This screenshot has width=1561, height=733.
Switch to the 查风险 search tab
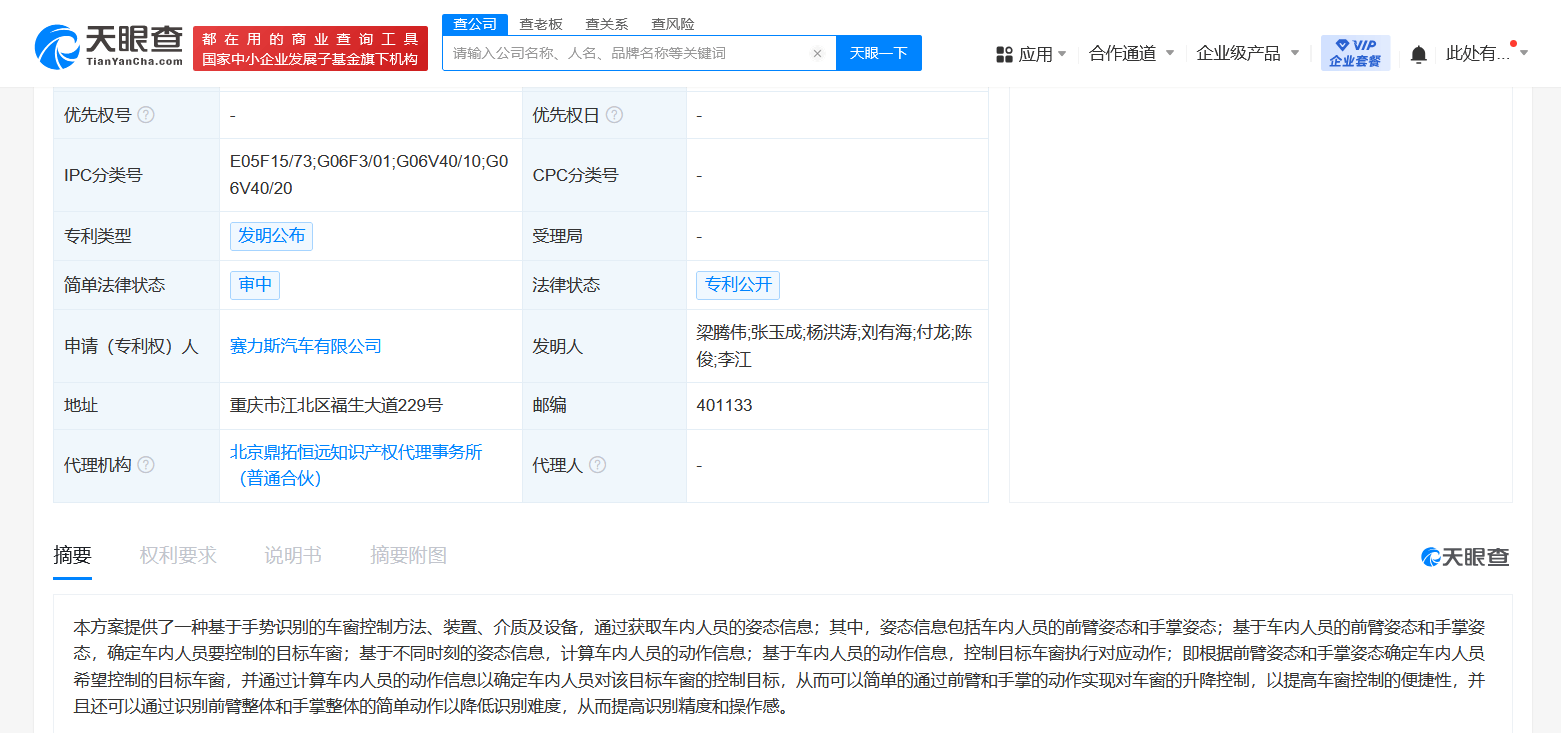tap(673, 24)
